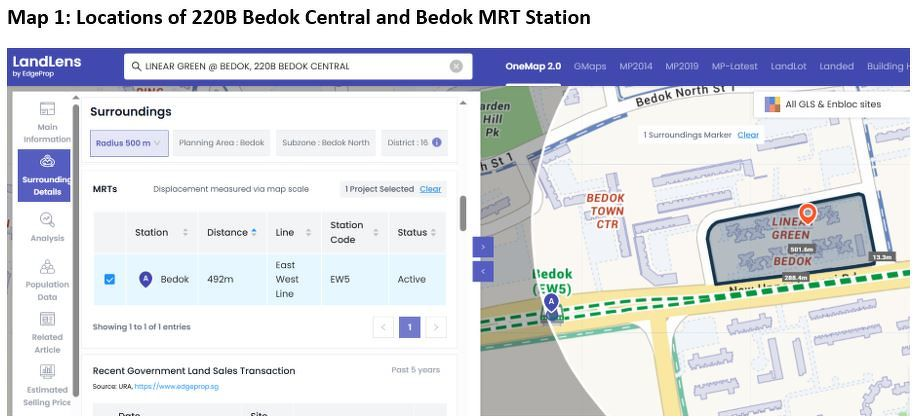The image size is (917, 420).
Task: Collapse side panel with left arrow button
Action: 483,271
